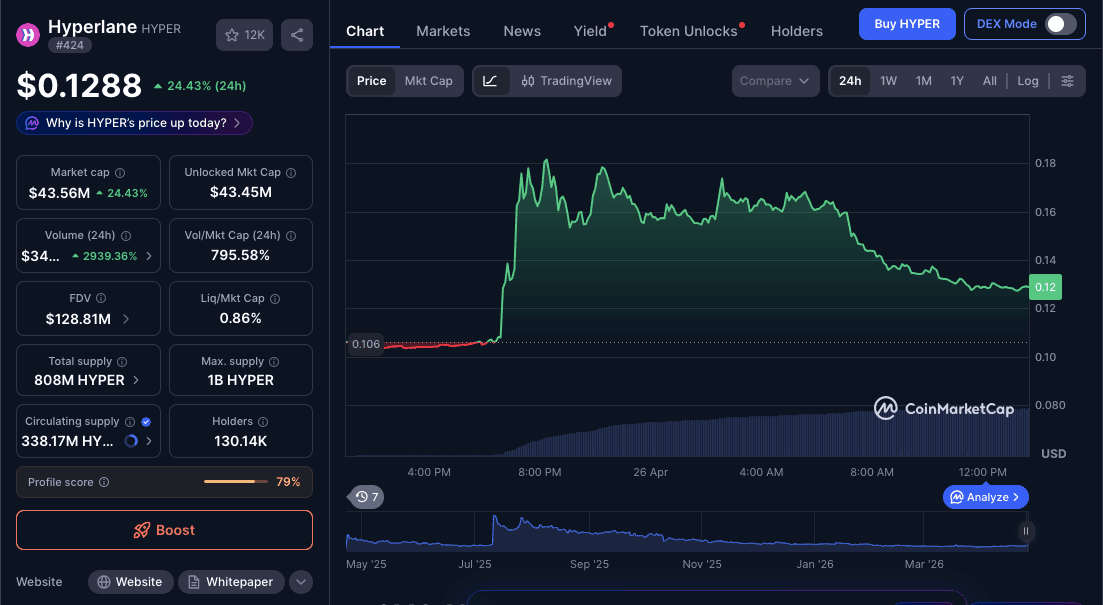Select the line chart type icon
The height and width of the screenshot is (605, 1103).
[490, 81]
